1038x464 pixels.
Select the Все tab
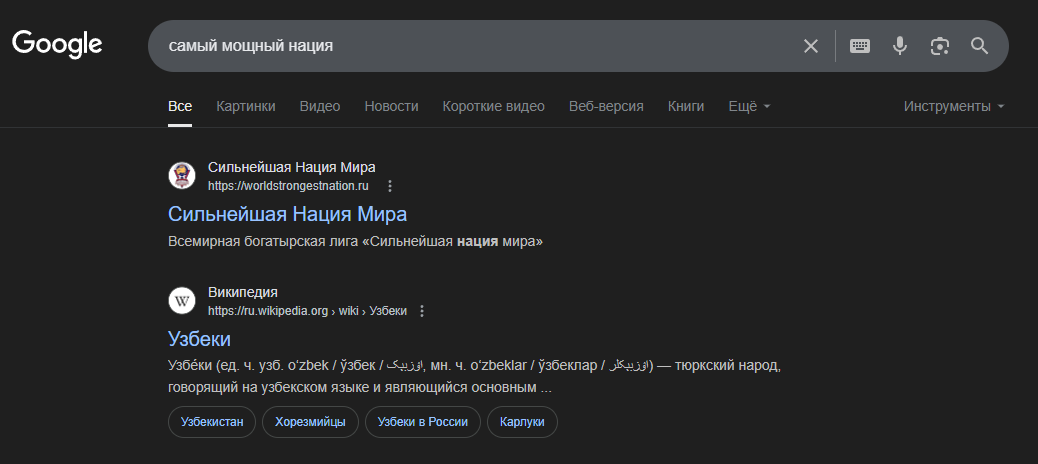pyautogui.click(x=180, y=106)
